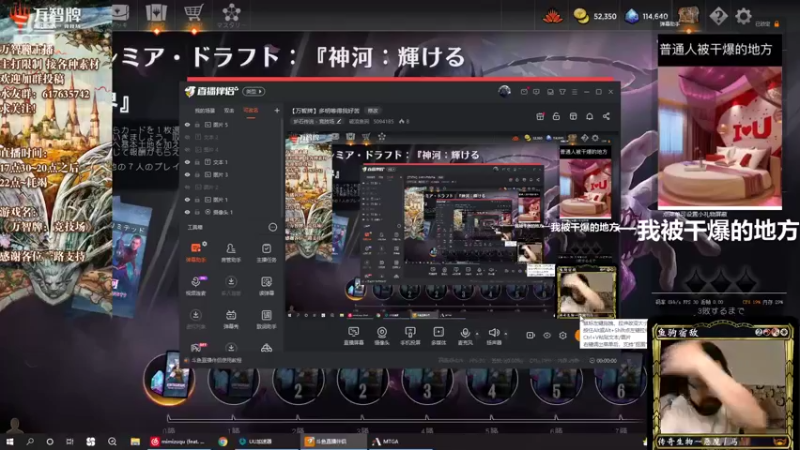Toggle visibility of 图片 3 layer

point(187,174)
